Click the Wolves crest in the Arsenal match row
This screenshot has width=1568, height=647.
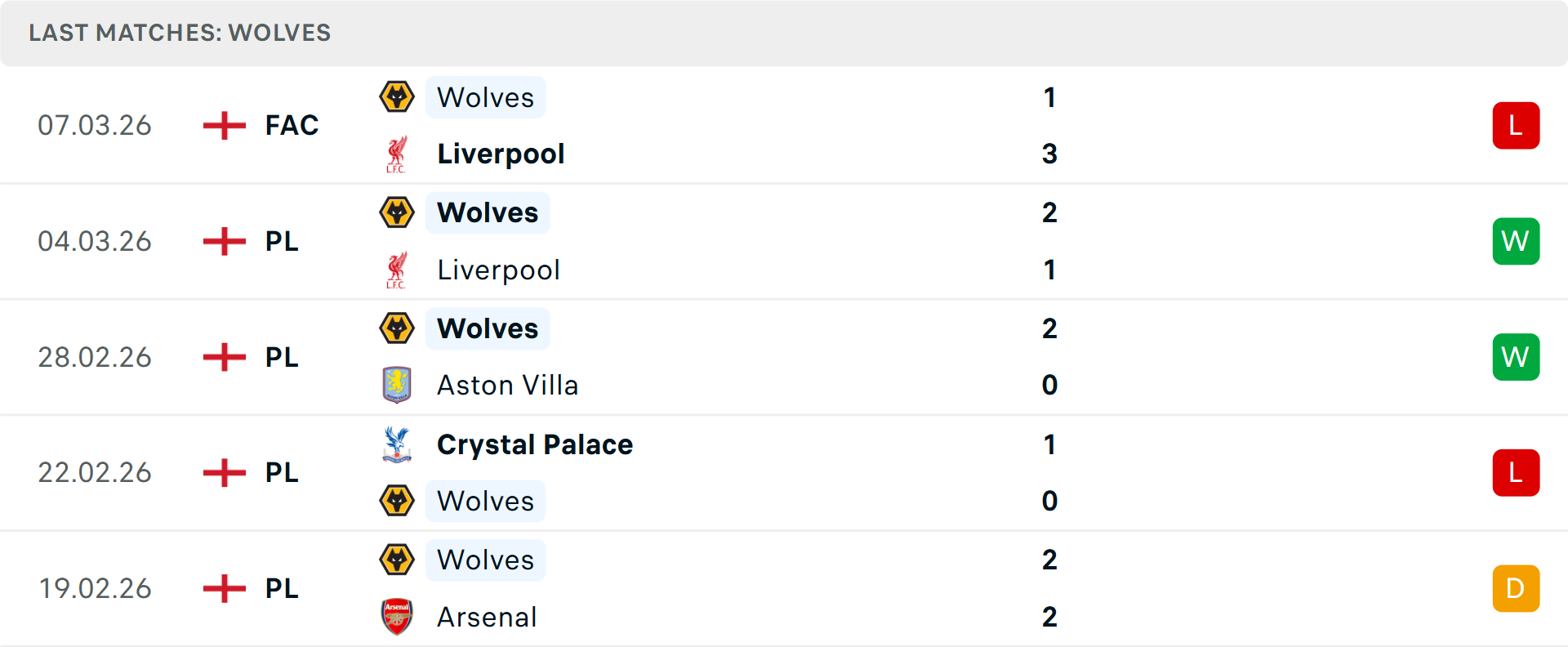pos(397,560)
